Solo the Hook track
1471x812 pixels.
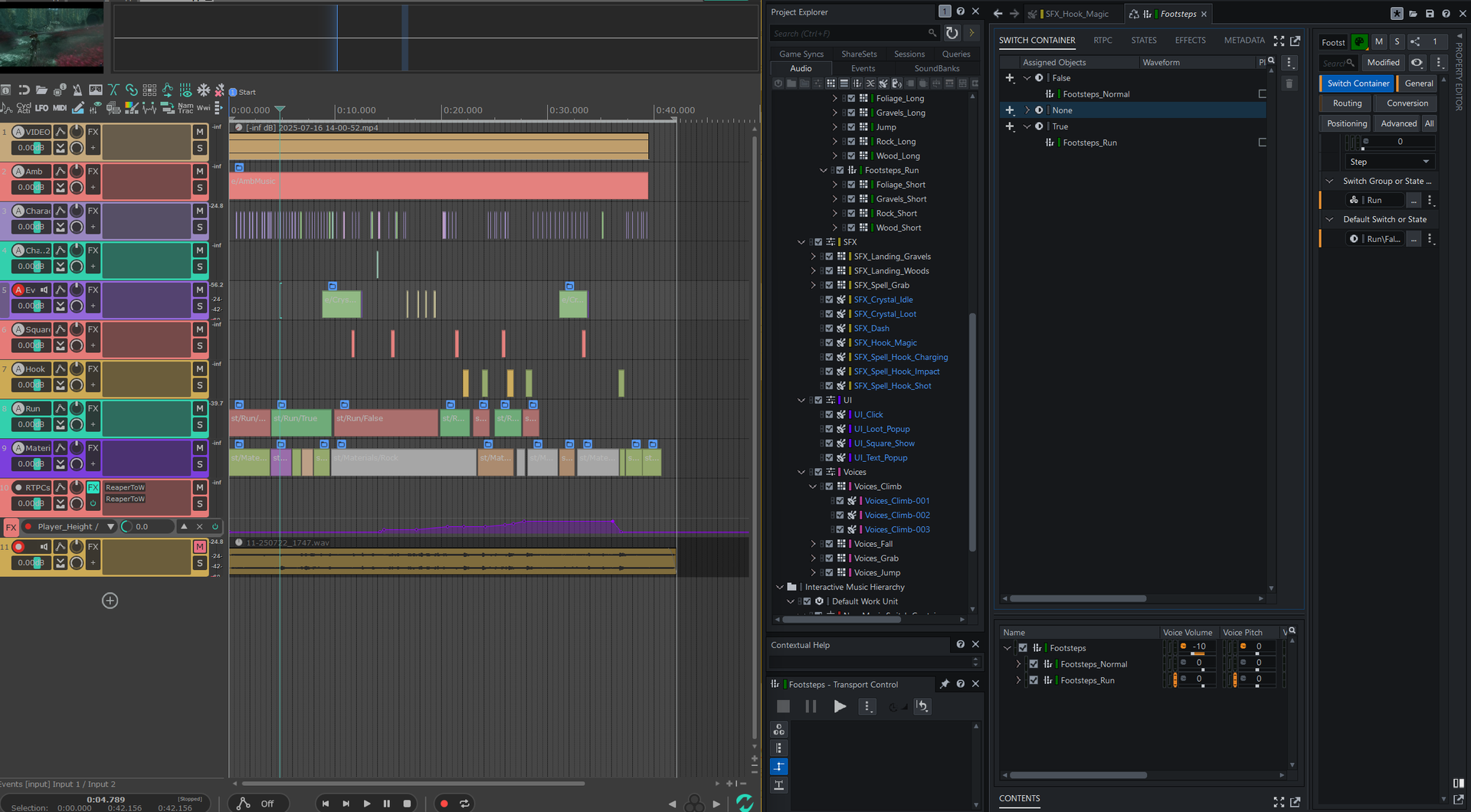pyautogui.click(x=200, y=385)
